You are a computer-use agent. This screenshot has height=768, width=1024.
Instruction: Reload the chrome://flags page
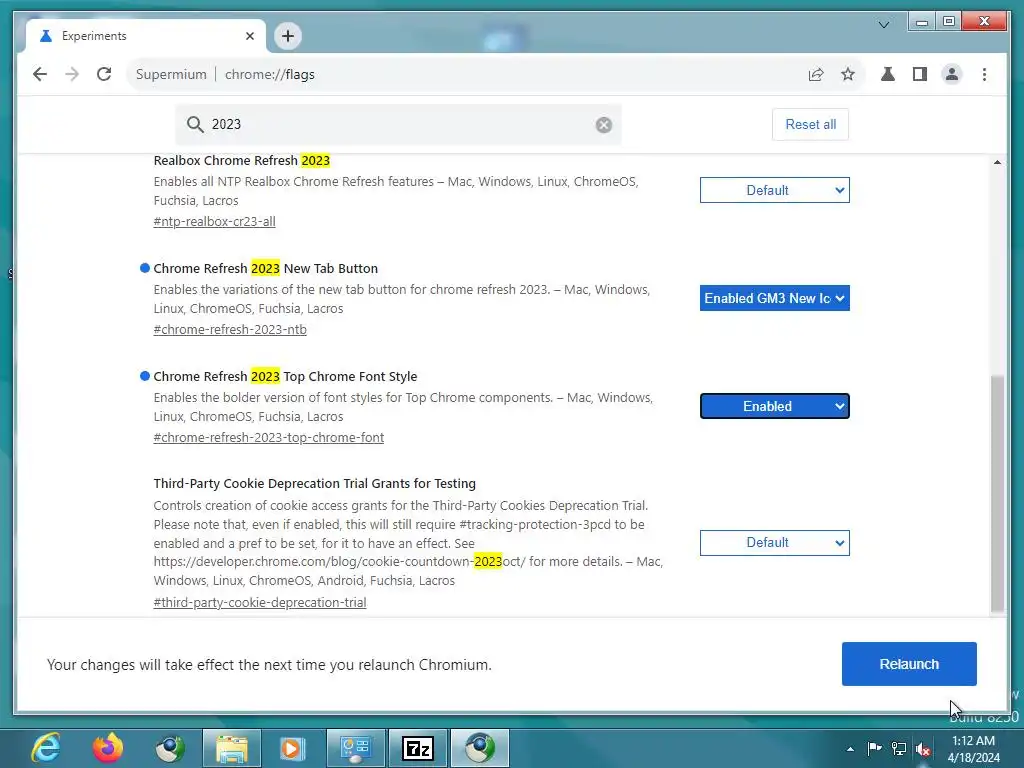[x=104, y=74]
